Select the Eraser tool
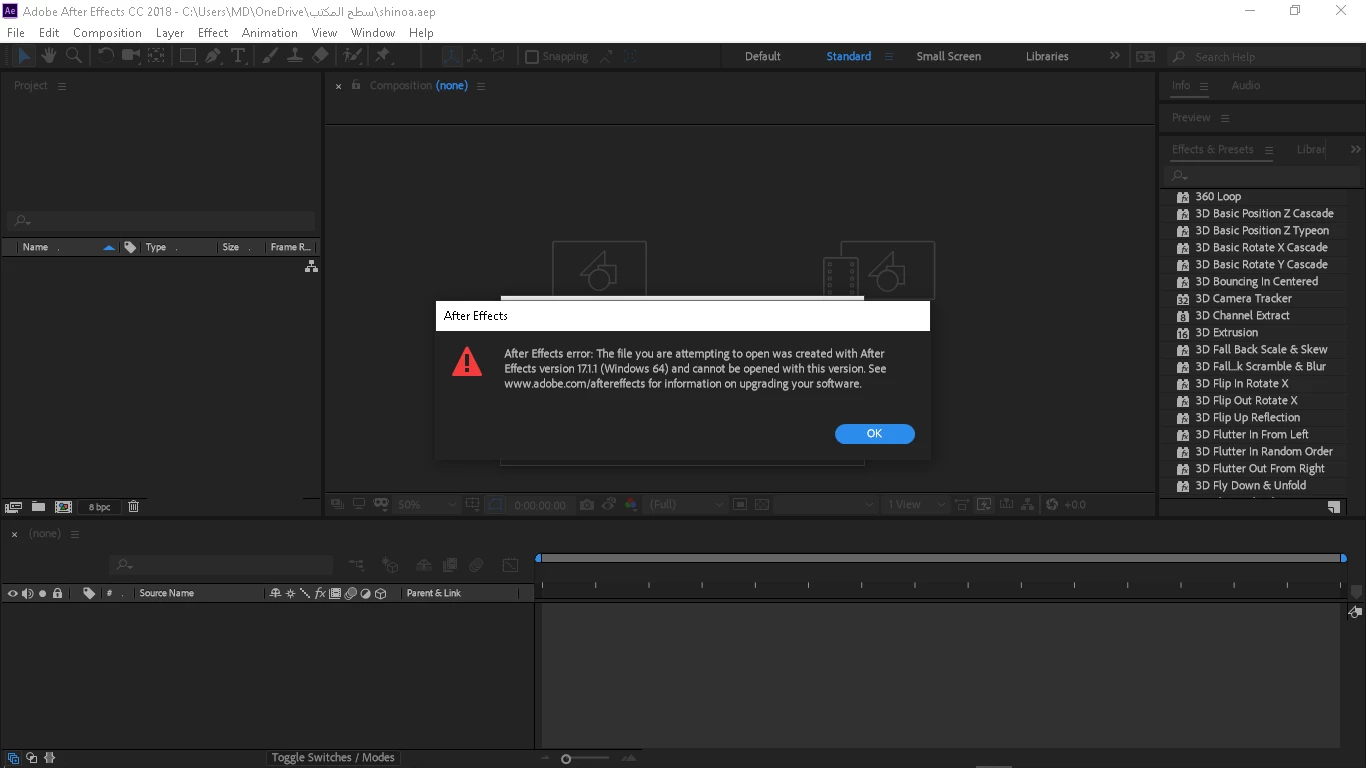 click(321, 56)
